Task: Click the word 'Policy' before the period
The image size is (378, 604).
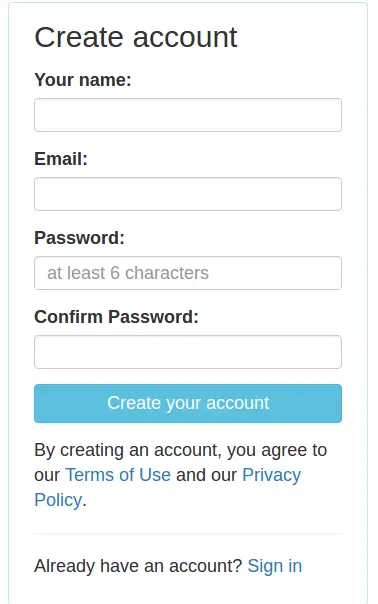Action: point(58,500)
